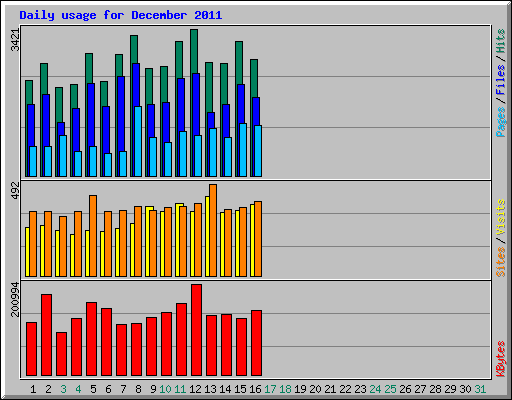The height and width of the screenshot is (400, 512).
Task: Click the red KBytes bar for day 3
Action: coord(61,354)
